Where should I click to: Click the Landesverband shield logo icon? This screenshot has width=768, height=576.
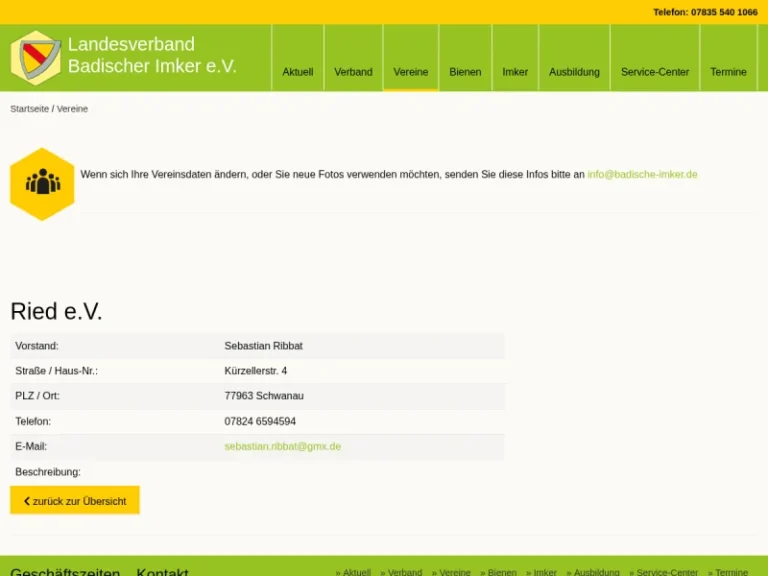[x=36, y=57]
